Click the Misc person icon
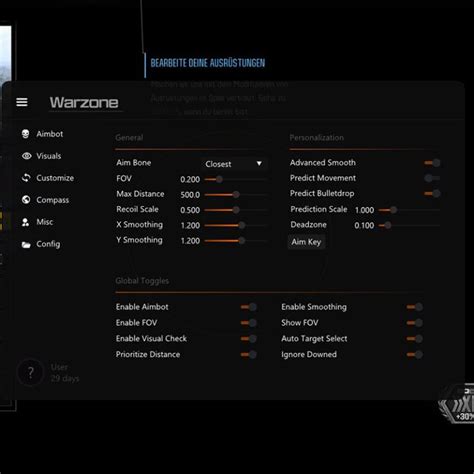 (x=25, y=222)
